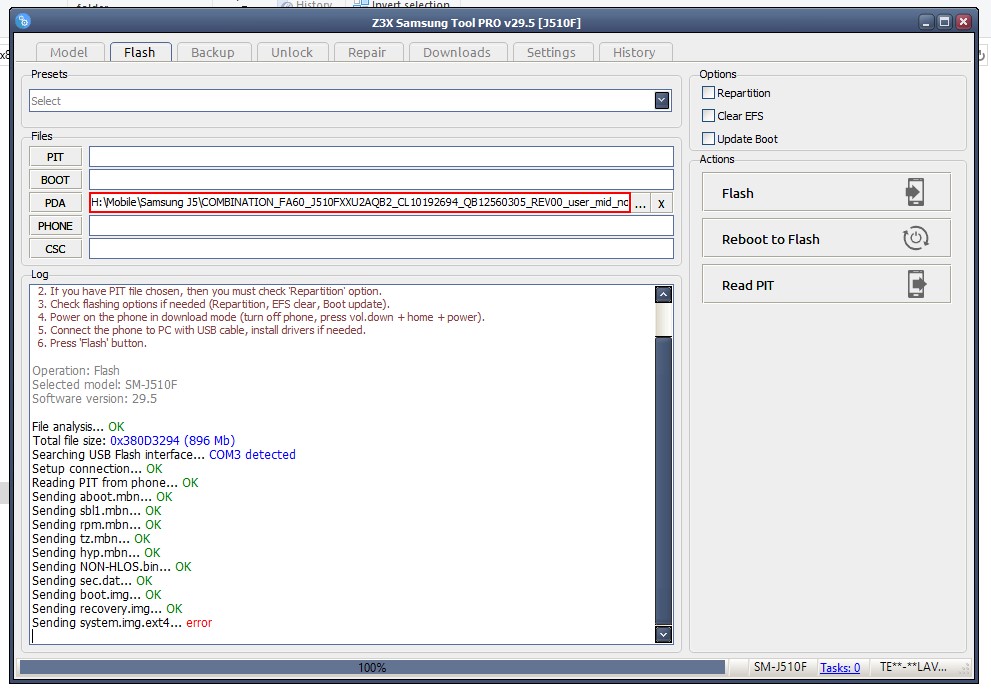Click the phone arrow icon on Flash
This screenshot has width=991, height=691.
click(x=915, y=192)
